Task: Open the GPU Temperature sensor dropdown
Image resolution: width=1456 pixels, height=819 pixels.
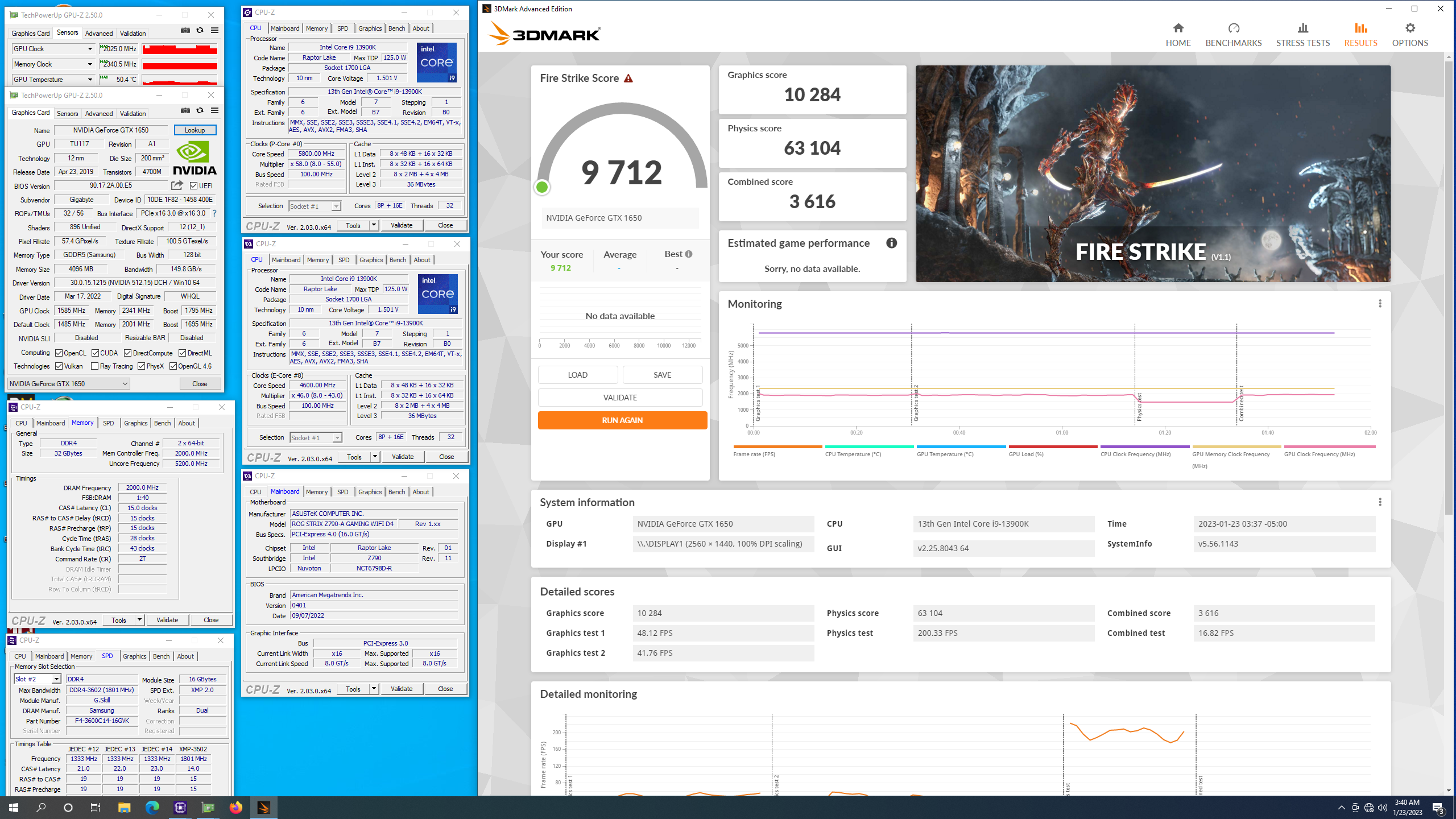Action: click(x=89, y=80)
